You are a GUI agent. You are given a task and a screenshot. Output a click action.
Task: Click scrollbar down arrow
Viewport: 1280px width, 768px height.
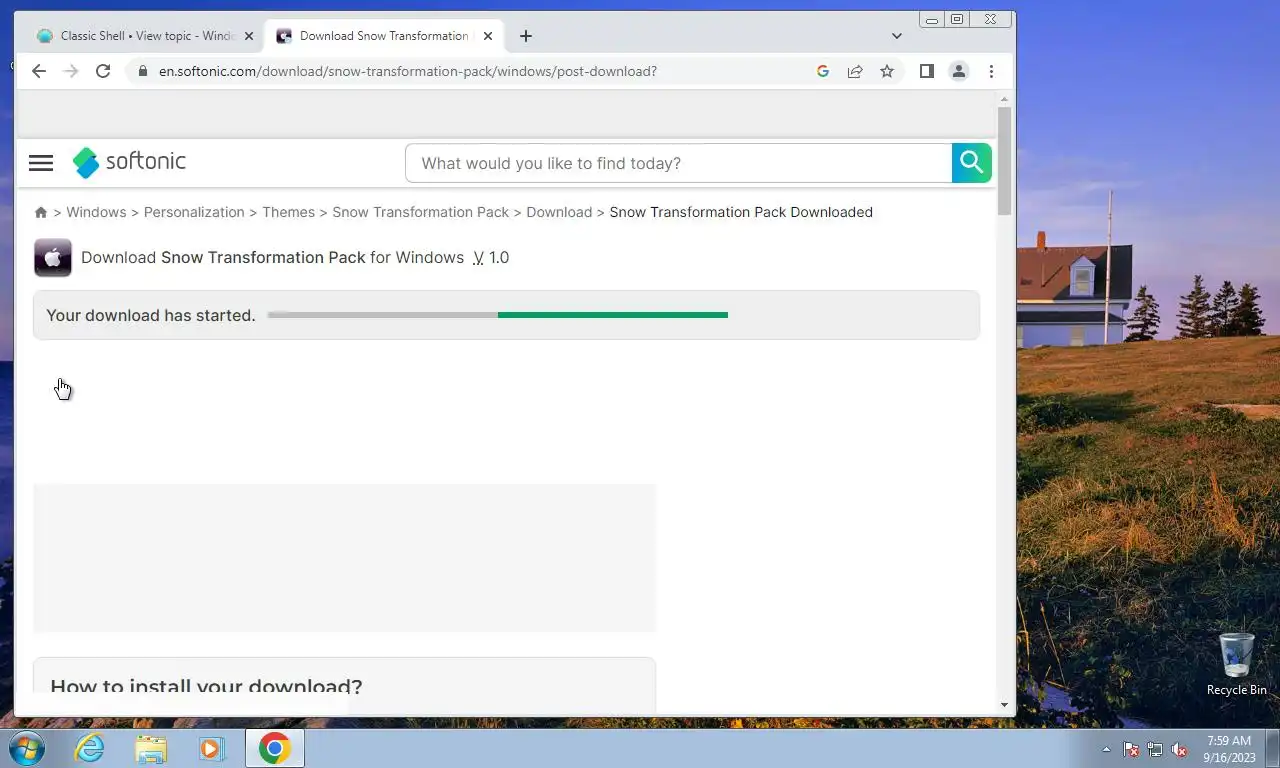[1004, 705]
